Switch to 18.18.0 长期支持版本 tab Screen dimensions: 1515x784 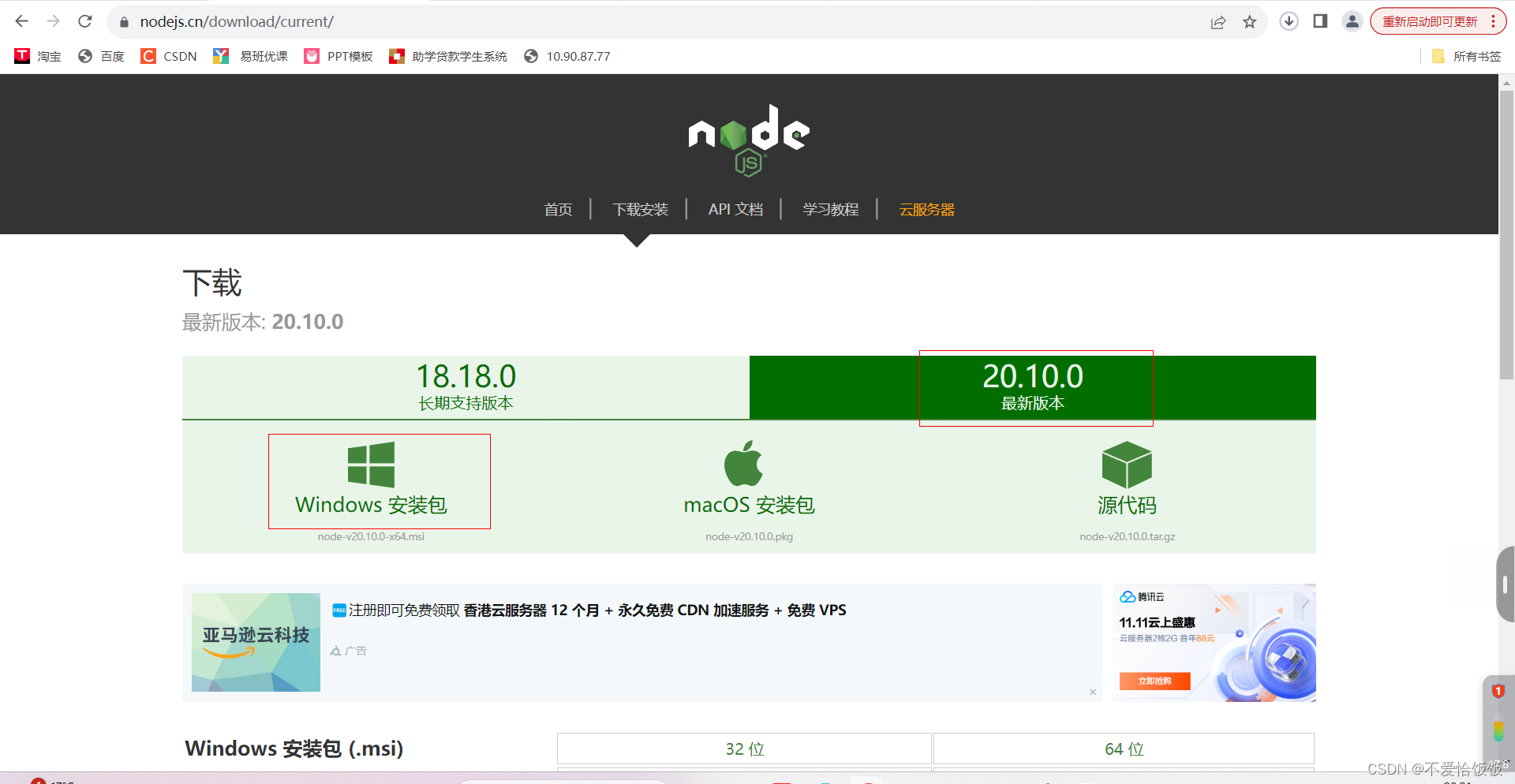point(466,386)
